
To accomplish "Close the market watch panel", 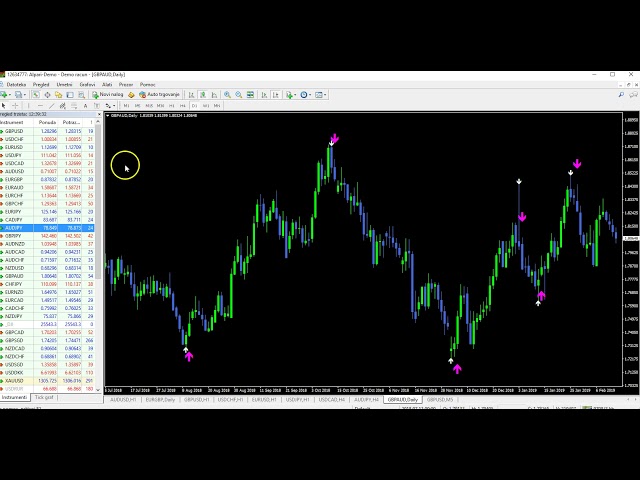I will coord(98,114).
